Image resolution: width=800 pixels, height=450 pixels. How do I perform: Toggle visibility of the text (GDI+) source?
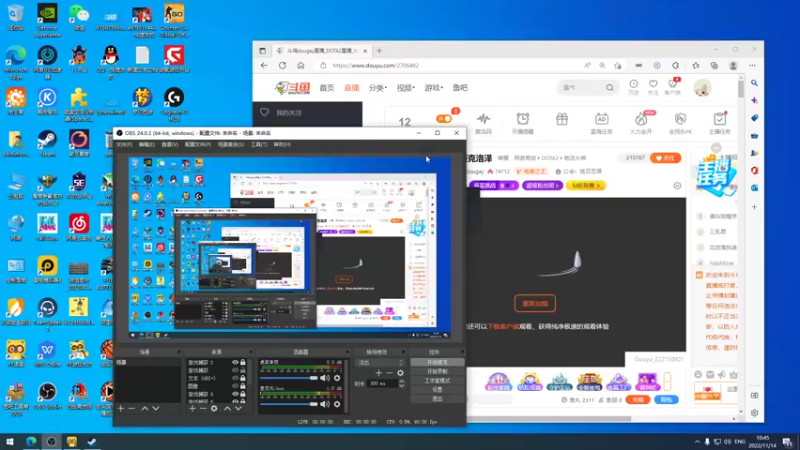click(235, 378)
